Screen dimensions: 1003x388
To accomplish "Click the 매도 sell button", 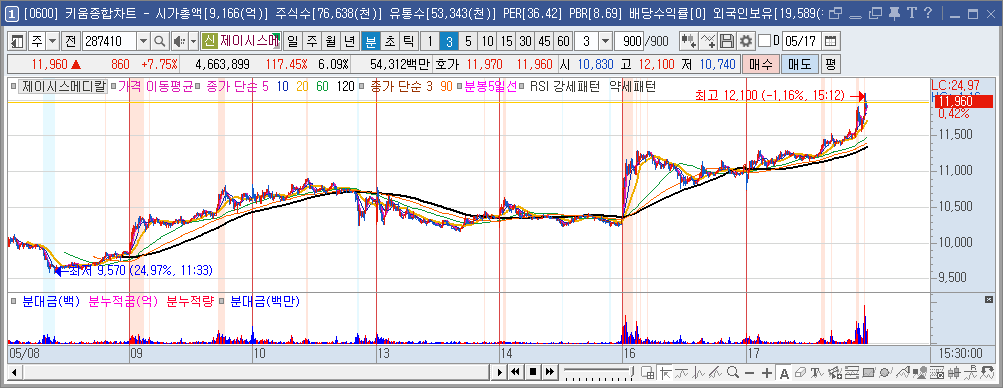I will [x=800, y=64].
